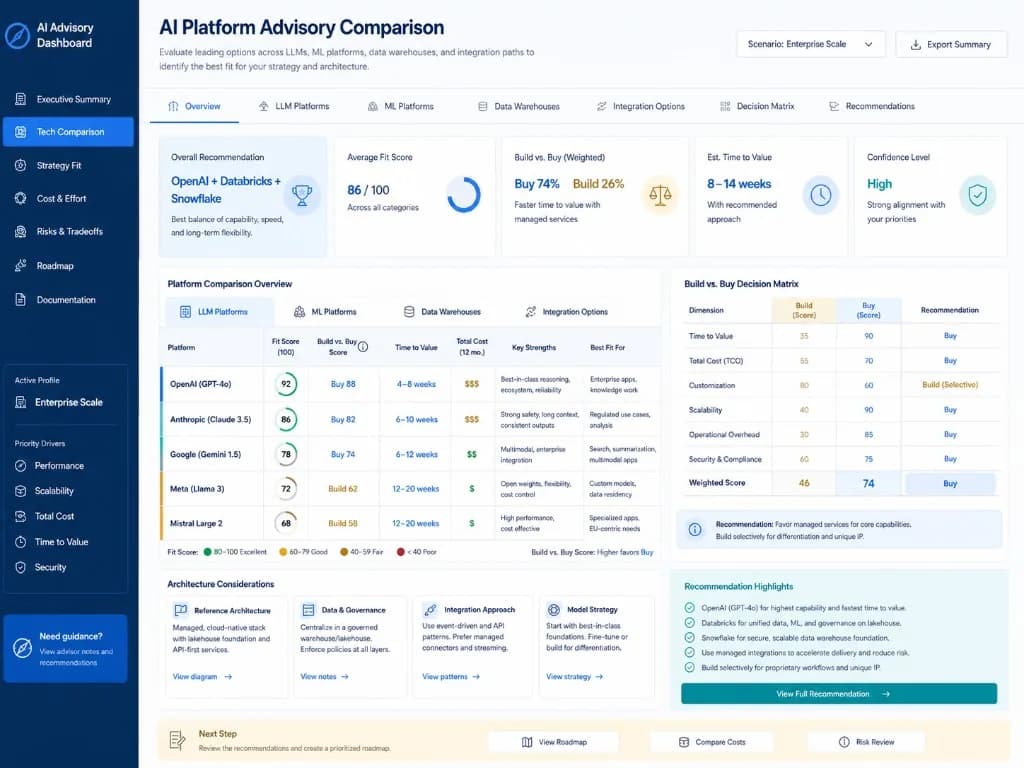The image size is (1024, 768).
Task: Click check icon beside Databricks highlight
Action: tap(689, 623)
